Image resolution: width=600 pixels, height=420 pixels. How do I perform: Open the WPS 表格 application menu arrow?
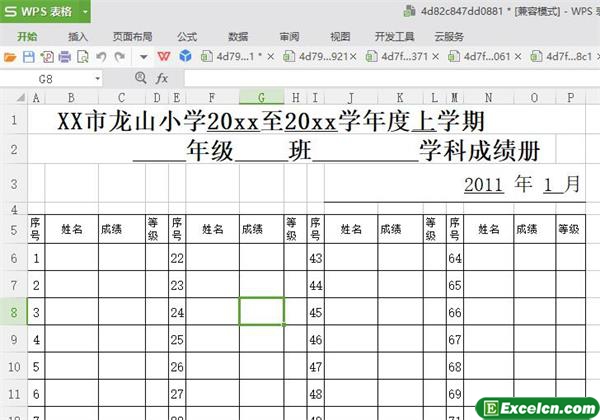85,12
